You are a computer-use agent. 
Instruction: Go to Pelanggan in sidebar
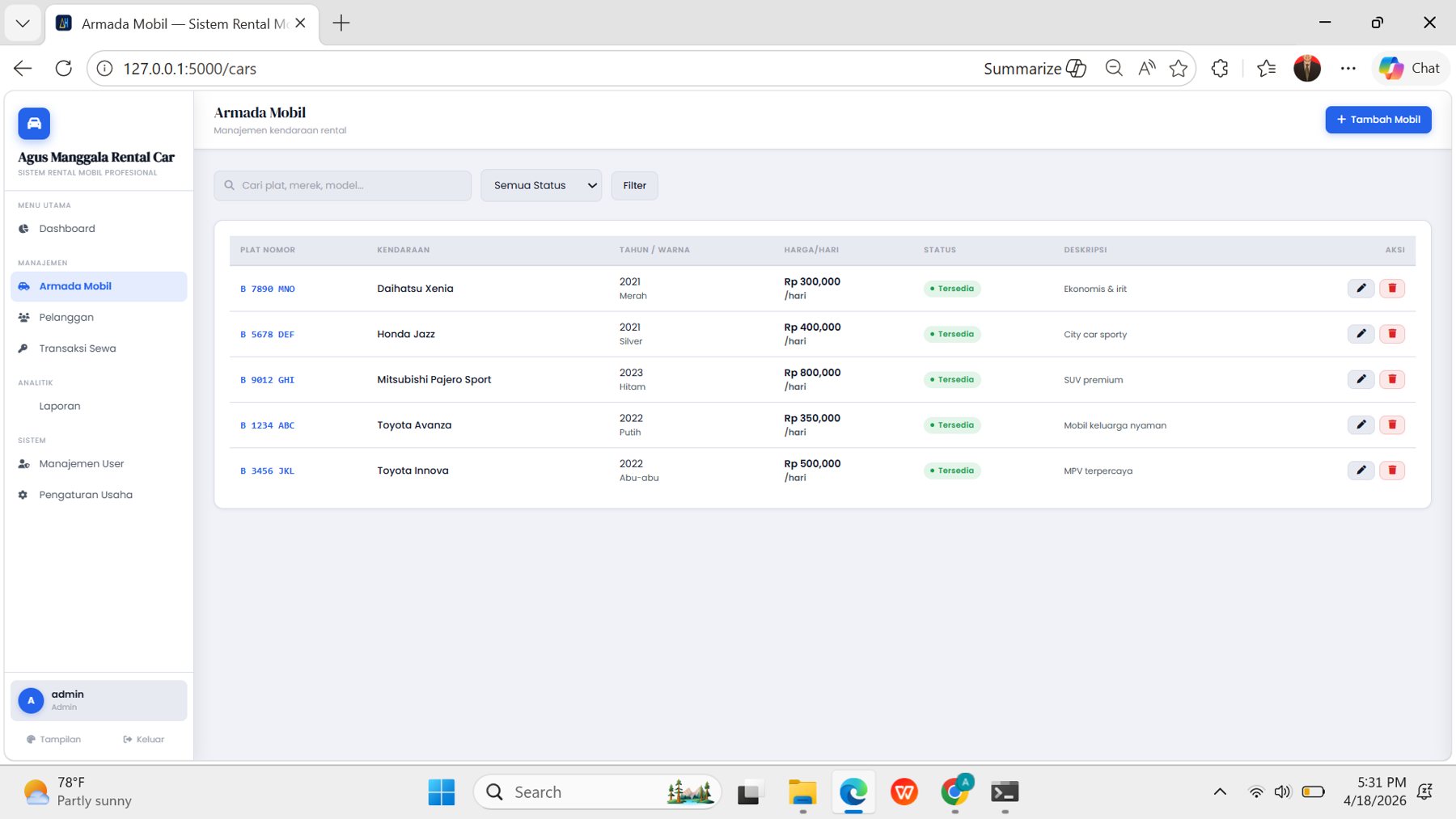point(66,318)
